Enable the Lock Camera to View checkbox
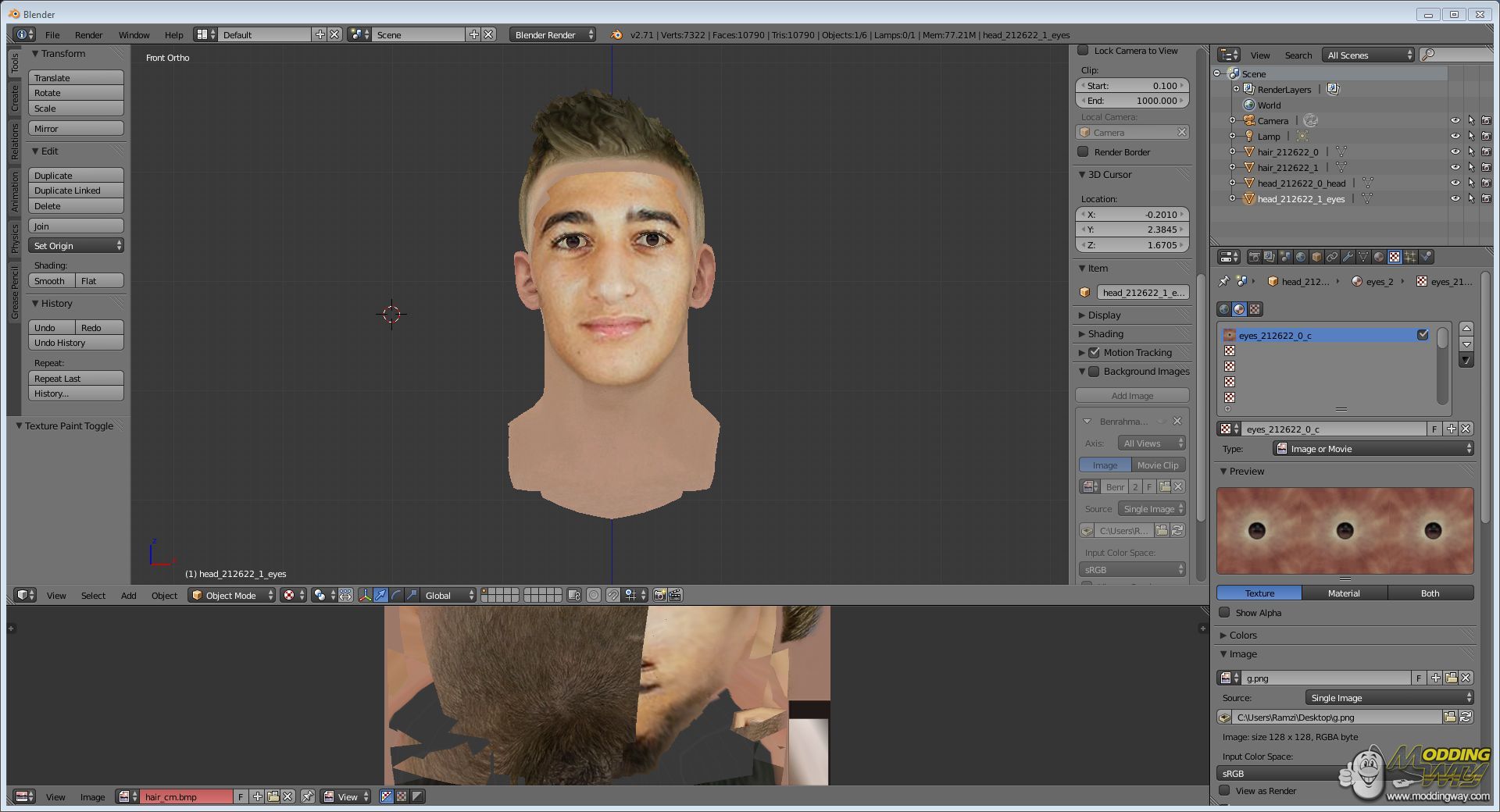The width and height of the screenshot is (1500, 812). (x=1083, y=51)
